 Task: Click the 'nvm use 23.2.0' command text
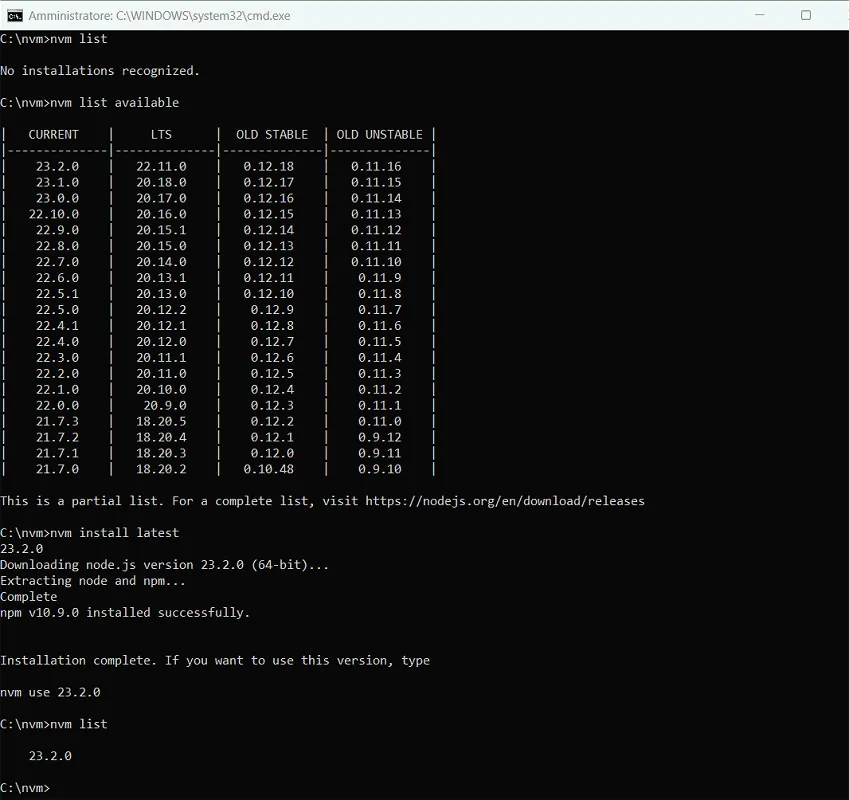[x=47, y=691]
